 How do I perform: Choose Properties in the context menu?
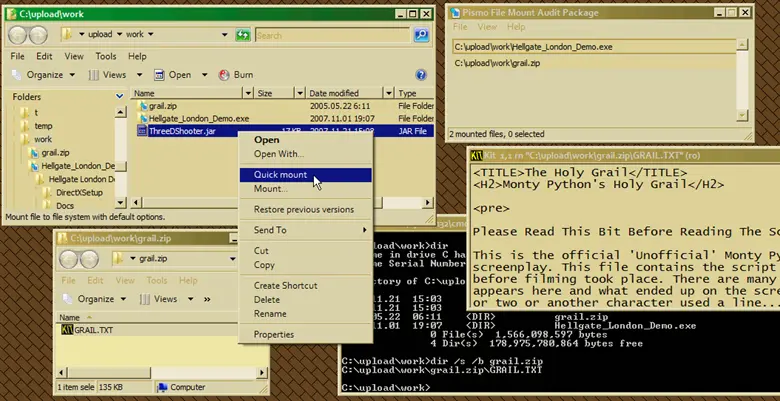pyautogui.click(x=273, y=334)
